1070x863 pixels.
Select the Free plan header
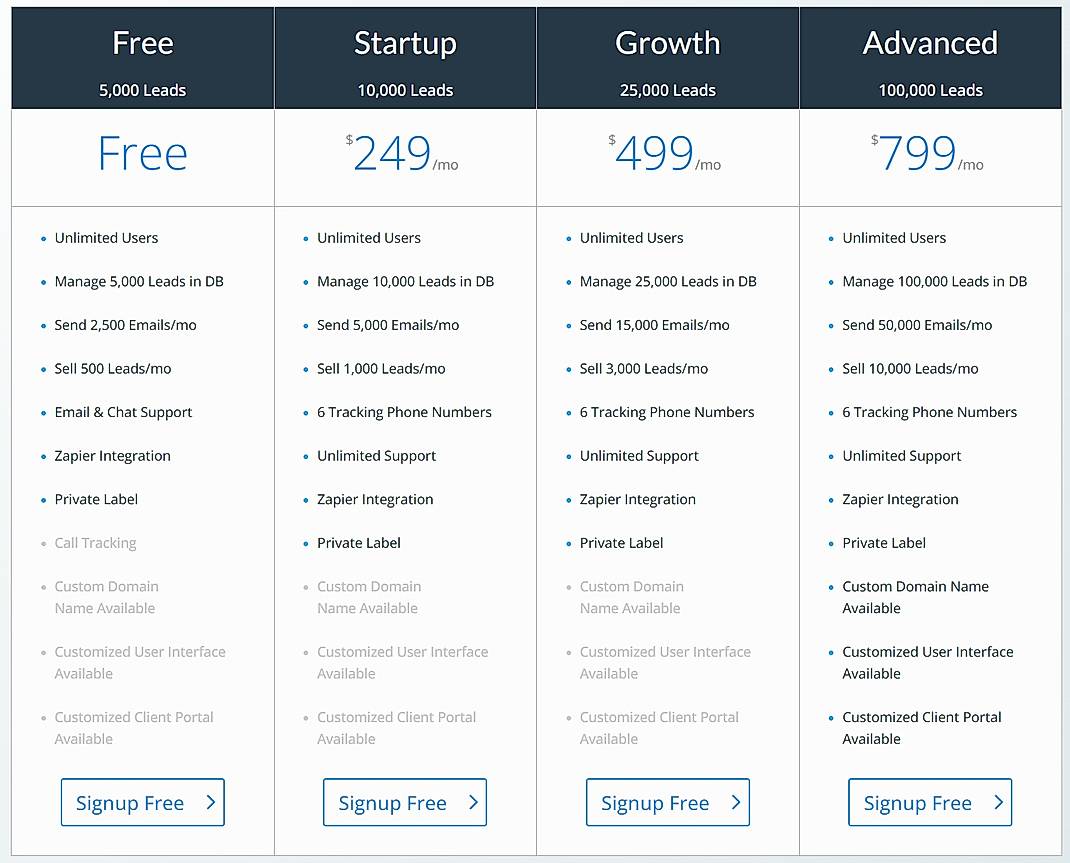[x=142, y=43]
